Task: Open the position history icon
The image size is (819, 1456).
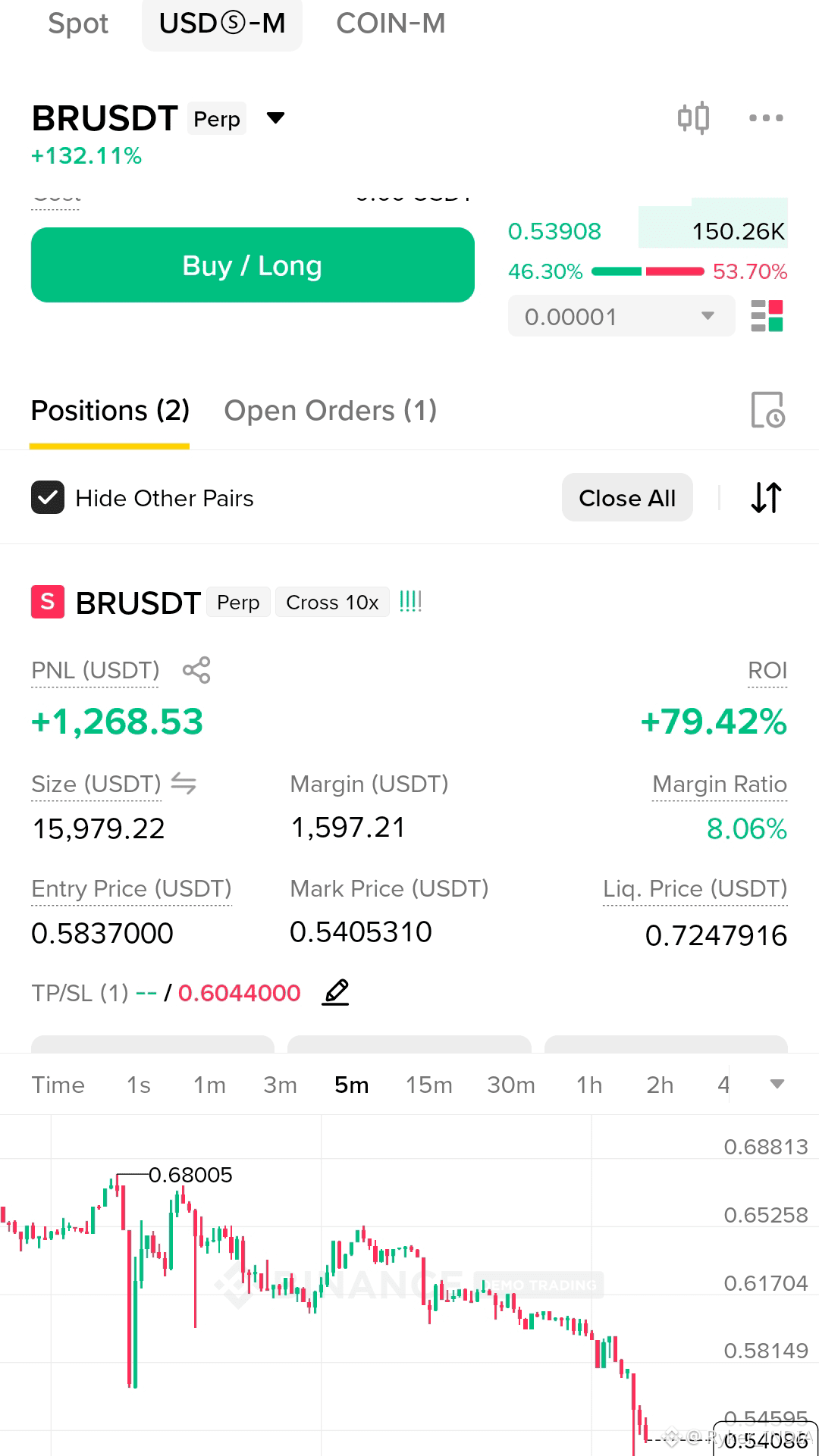Action: [767, 410]
